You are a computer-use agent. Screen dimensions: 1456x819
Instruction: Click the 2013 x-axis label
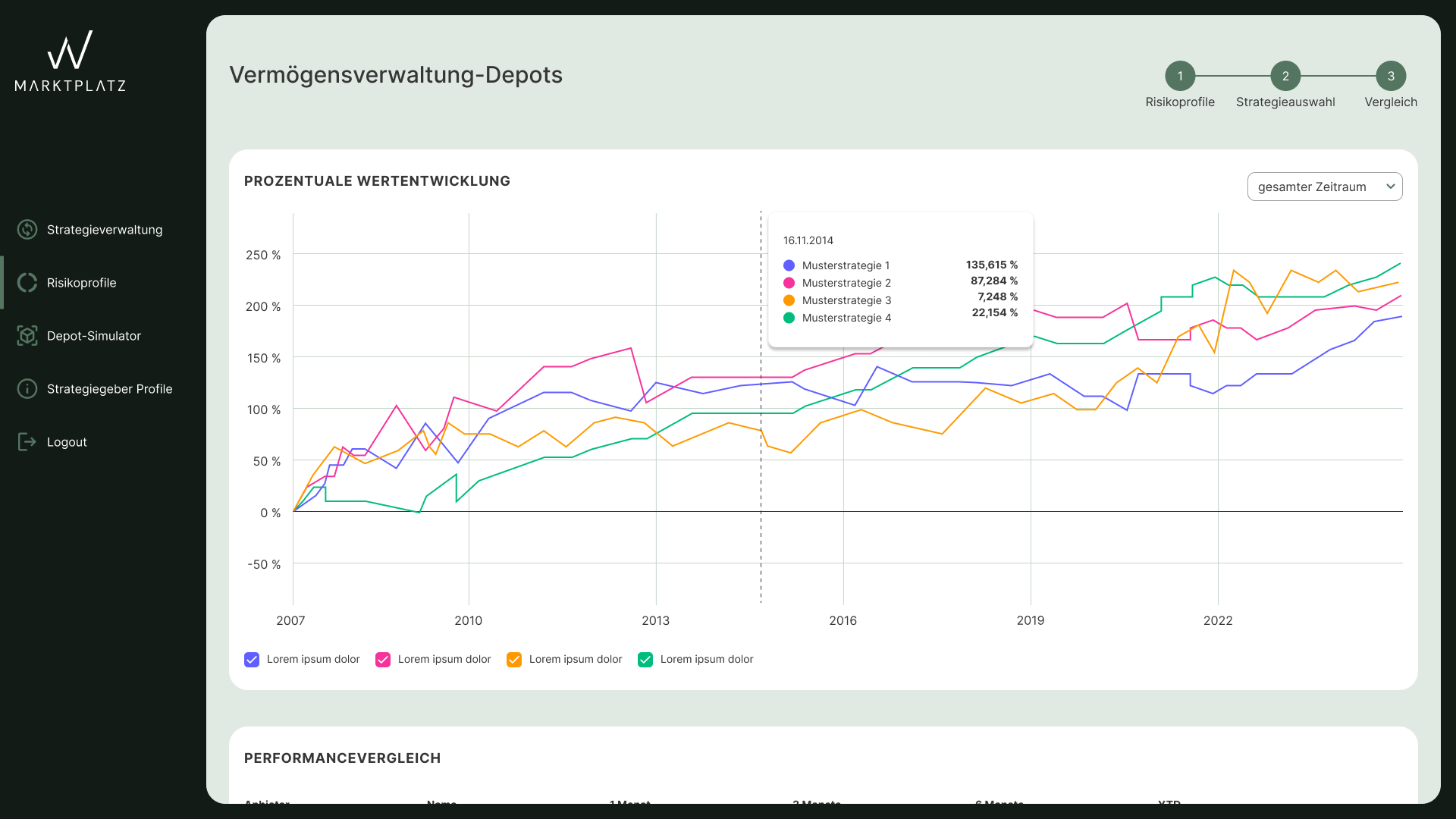tap(656, 620)
